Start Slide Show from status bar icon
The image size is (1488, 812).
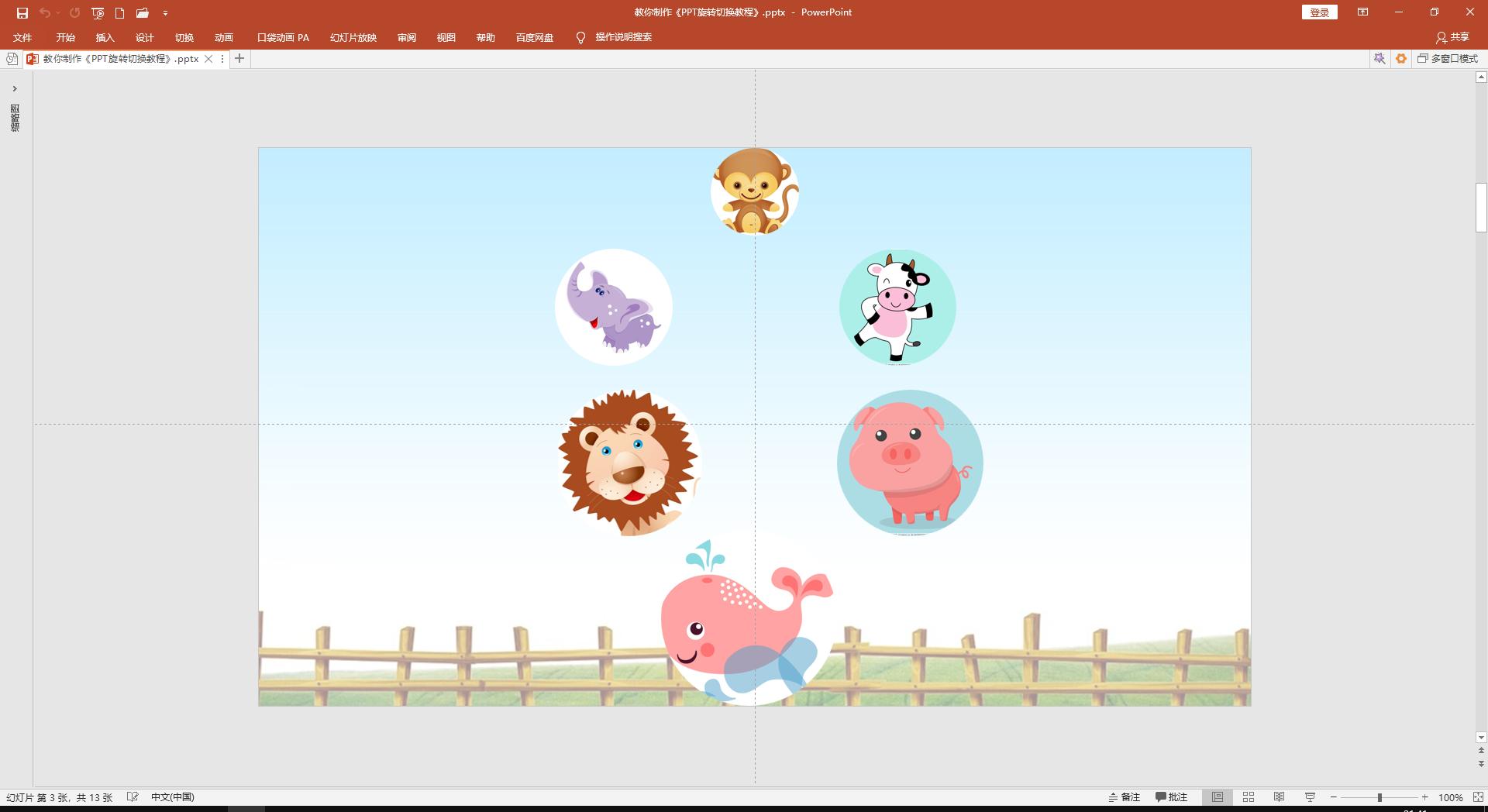1310,797
